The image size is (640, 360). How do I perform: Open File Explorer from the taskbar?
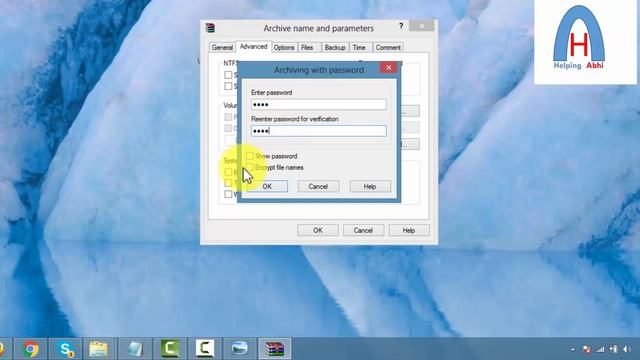coord(98,349)
